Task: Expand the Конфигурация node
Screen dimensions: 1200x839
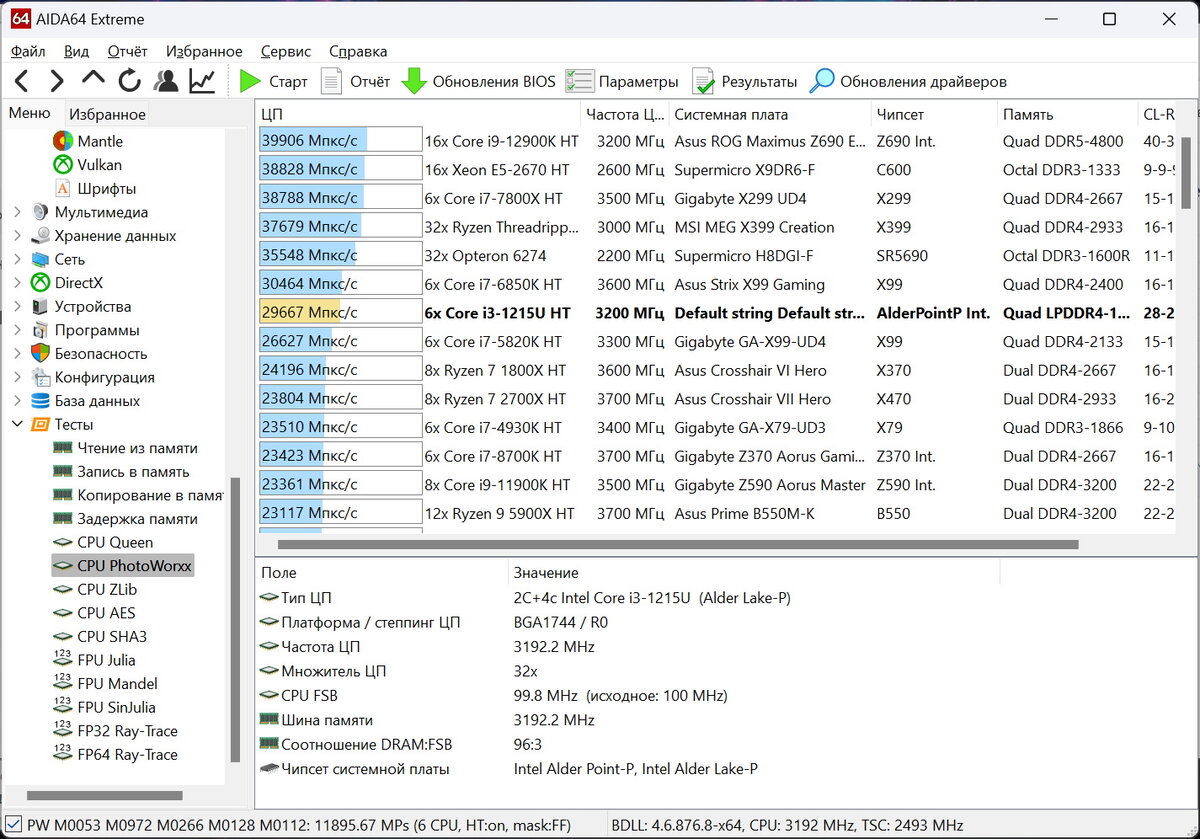Action: 17,377
